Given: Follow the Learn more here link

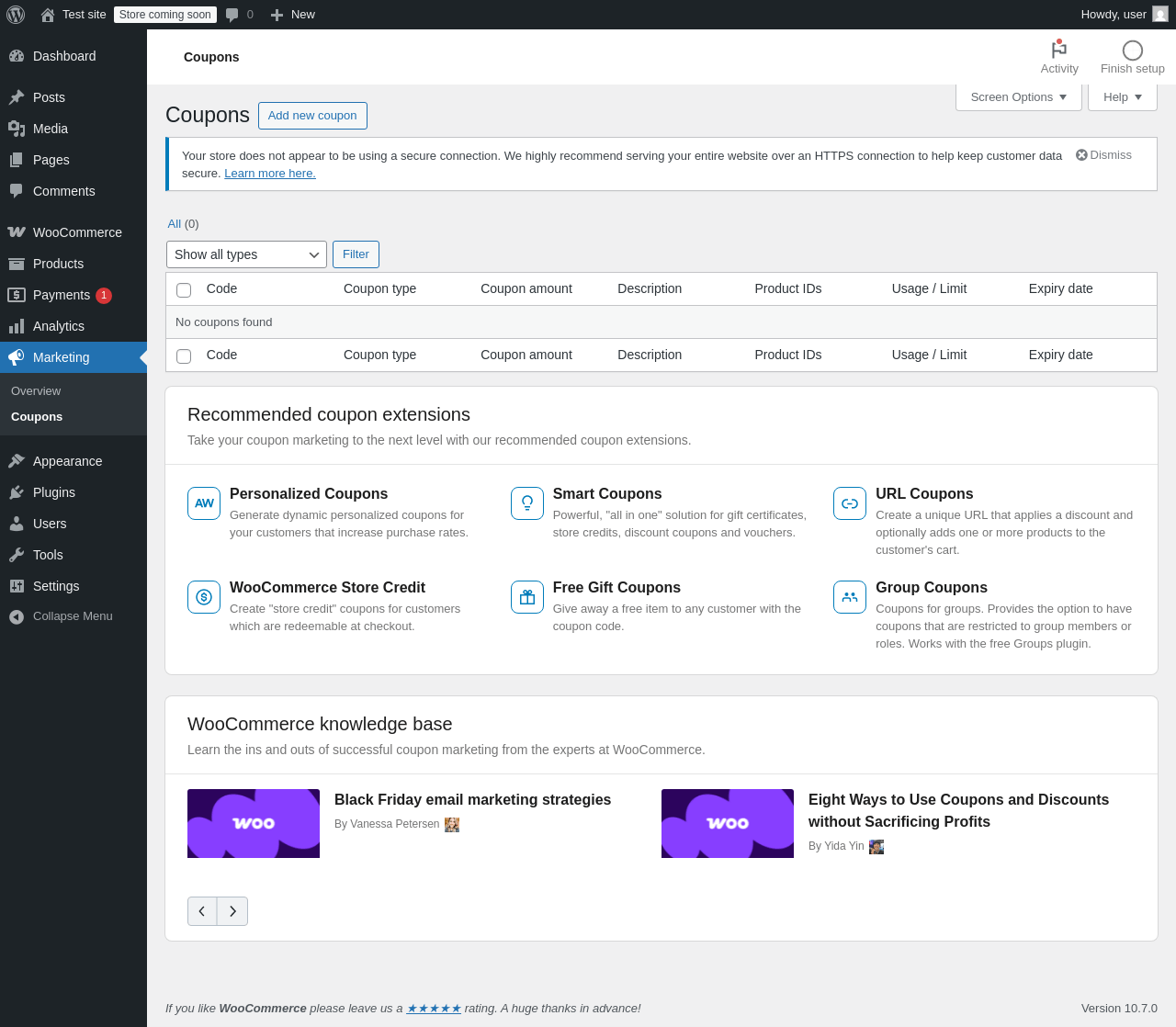Looking at the screenshot, I should pyautogui.click(x=270, y=174).
